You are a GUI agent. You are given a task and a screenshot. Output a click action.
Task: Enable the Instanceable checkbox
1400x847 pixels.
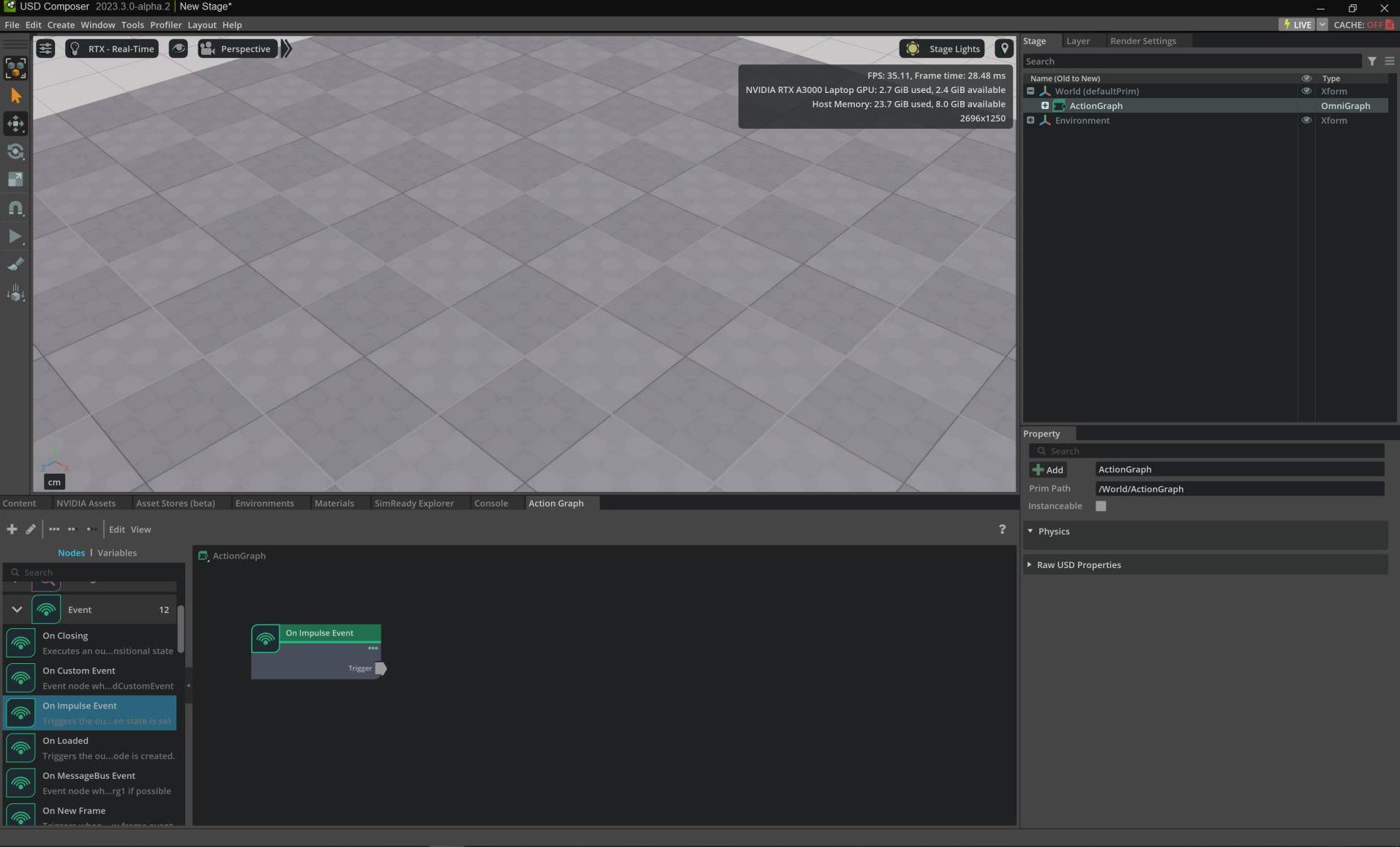pos(1100,506)
